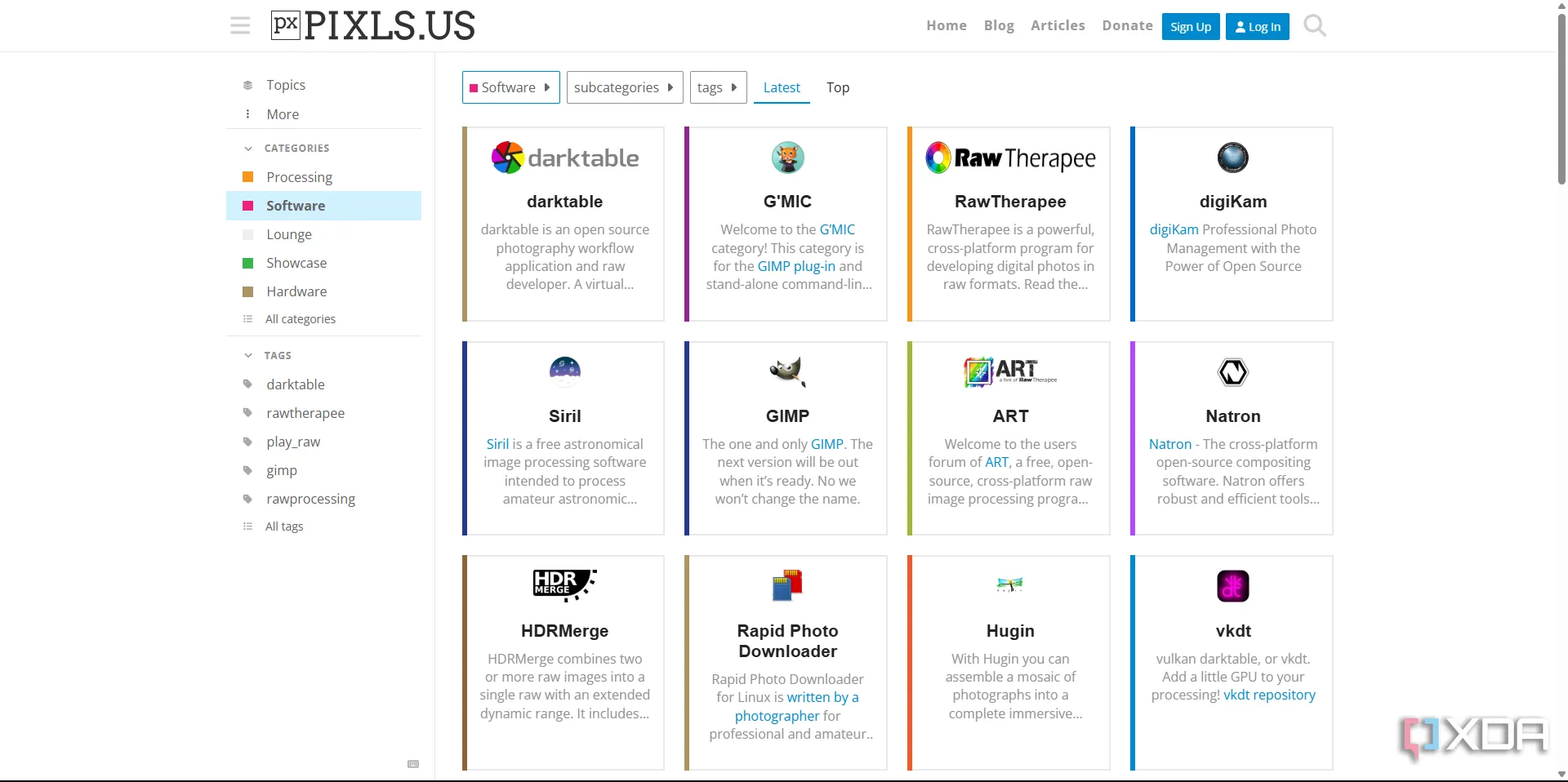Click the Sign Up button

pos(1191,26)
